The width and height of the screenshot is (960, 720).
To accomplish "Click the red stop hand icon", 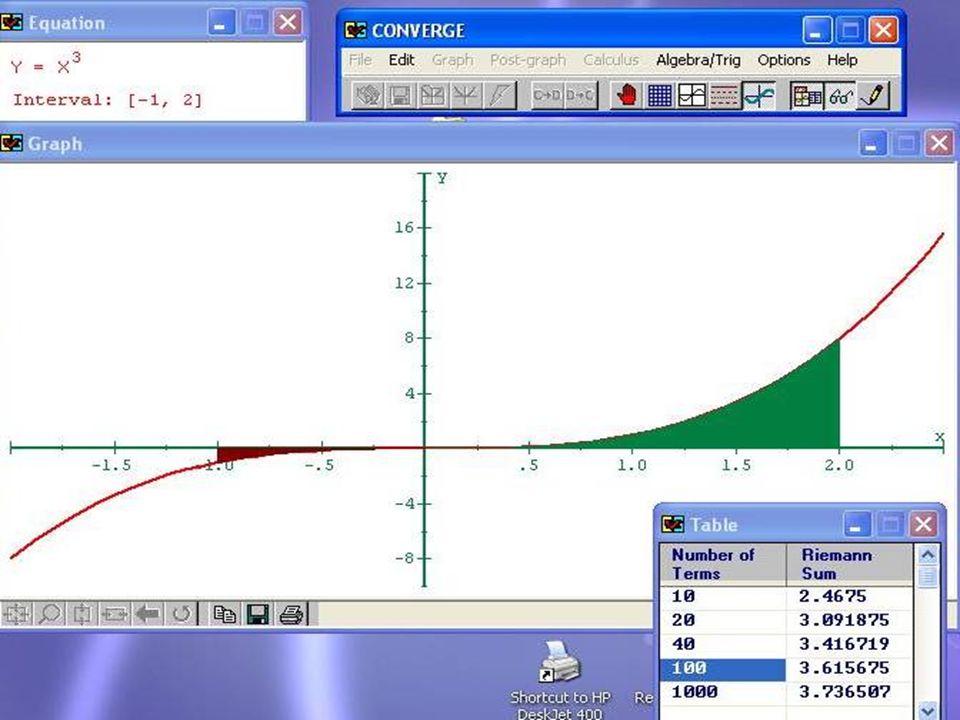I will tap(628, 96).
